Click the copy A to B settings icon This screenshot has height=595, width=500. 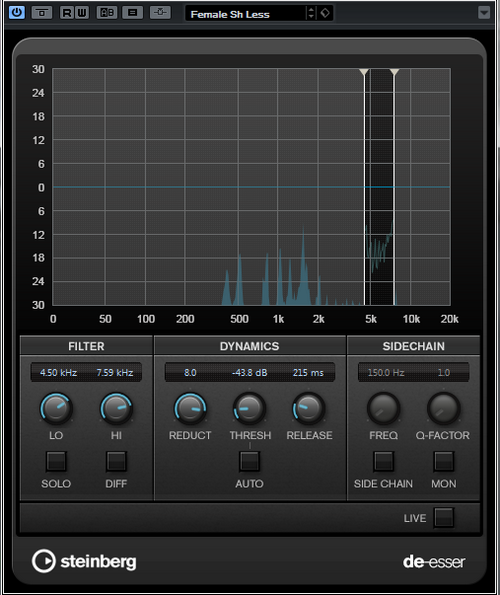132,13
